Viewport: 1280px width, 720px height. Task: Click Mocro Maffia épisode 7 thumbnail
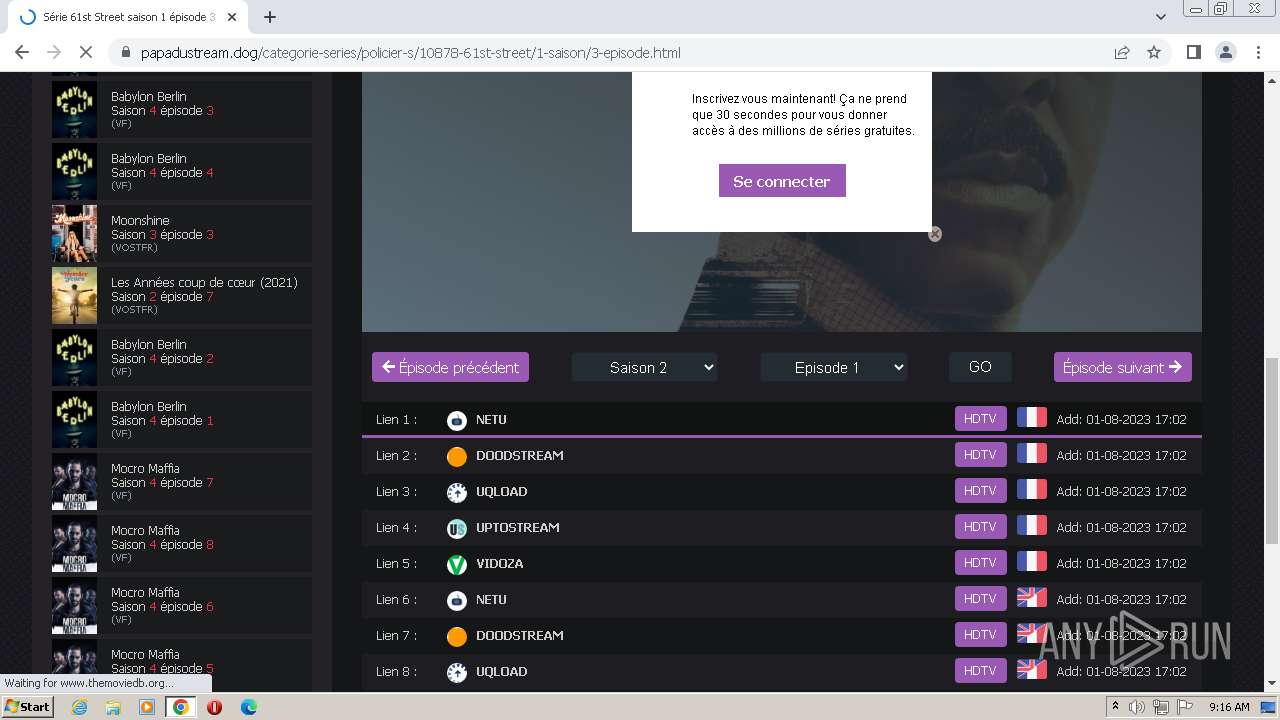(x=75, y=482)
